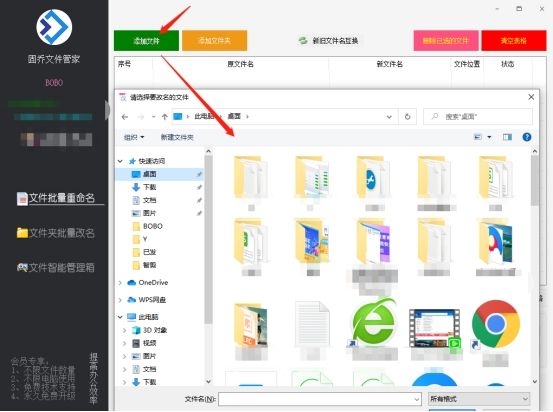Viewport: 553px width, 412px height.
Task: Change the view mode icon
Action: point(478,137)
